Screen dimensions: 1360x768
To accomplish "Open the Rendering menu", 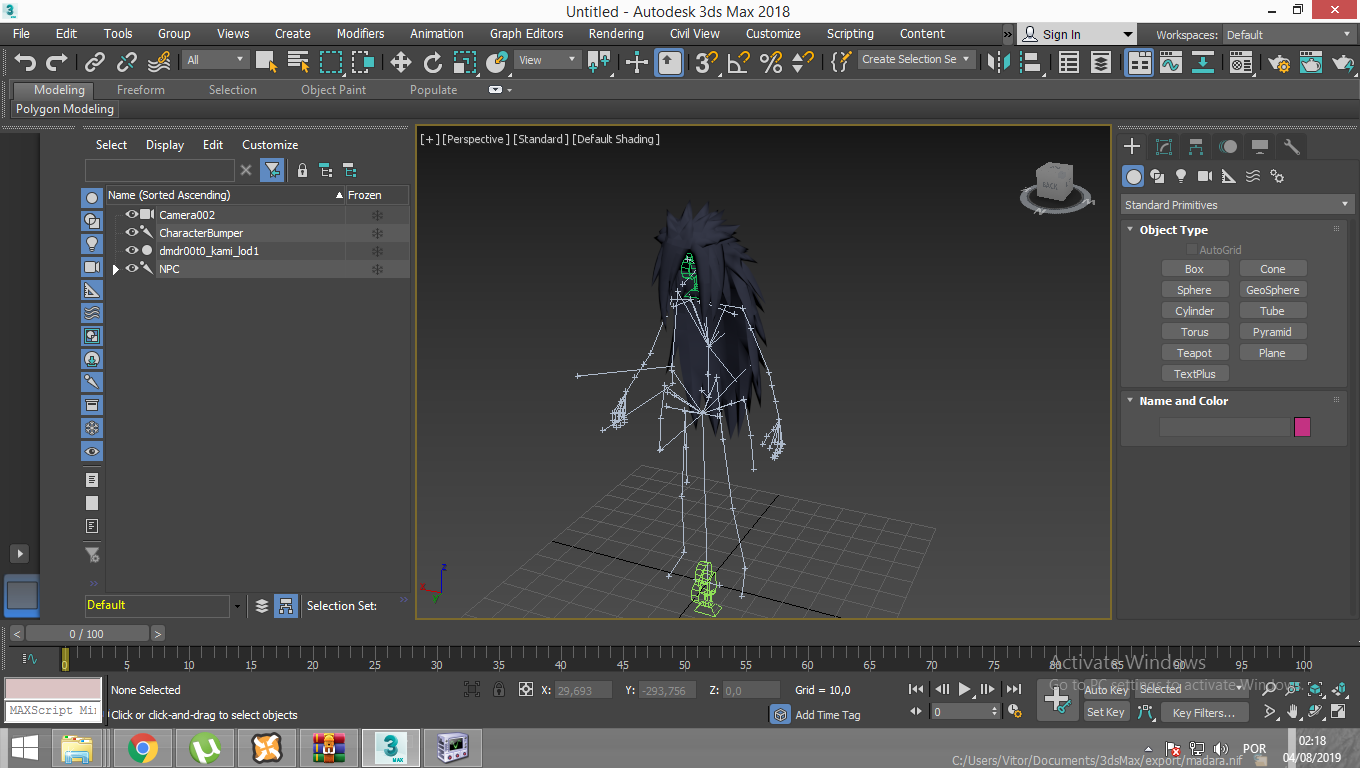I will 616,33.
